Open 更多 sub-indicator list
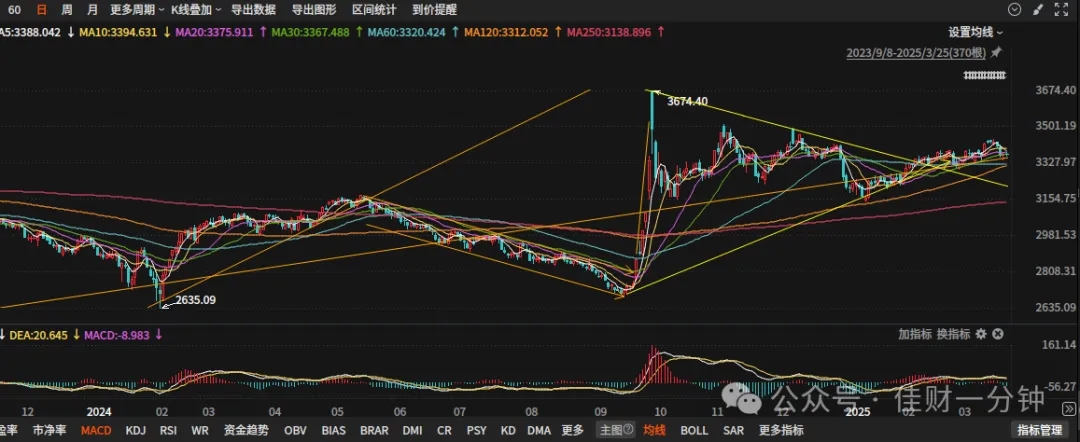 (572, 430)
